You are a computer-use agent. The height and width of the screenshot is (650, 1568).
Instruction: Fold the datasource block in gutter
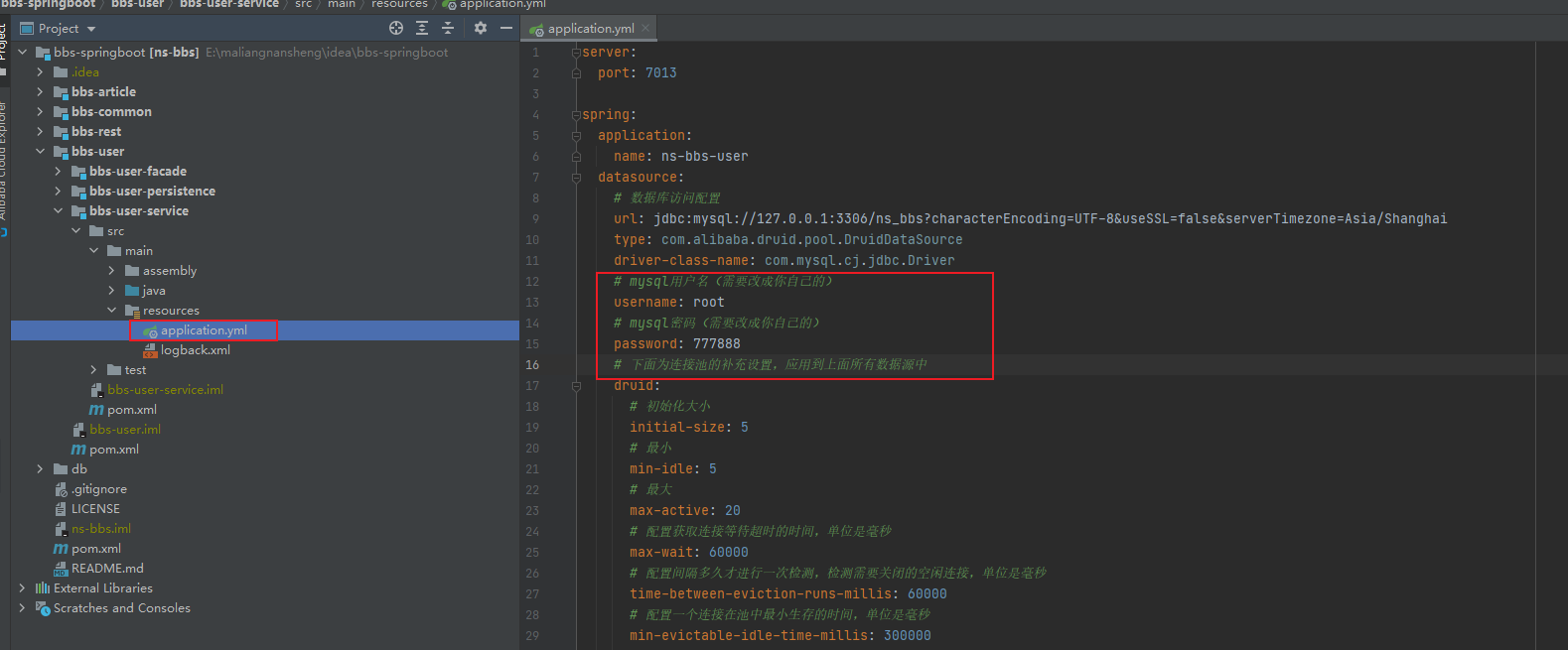(x=576, y=178)
